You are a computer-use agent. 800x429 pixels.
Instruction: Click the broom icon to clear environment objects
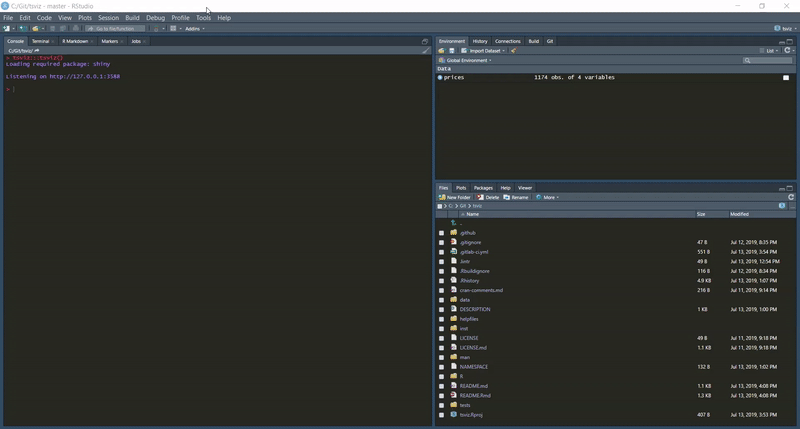click(514, 50)
